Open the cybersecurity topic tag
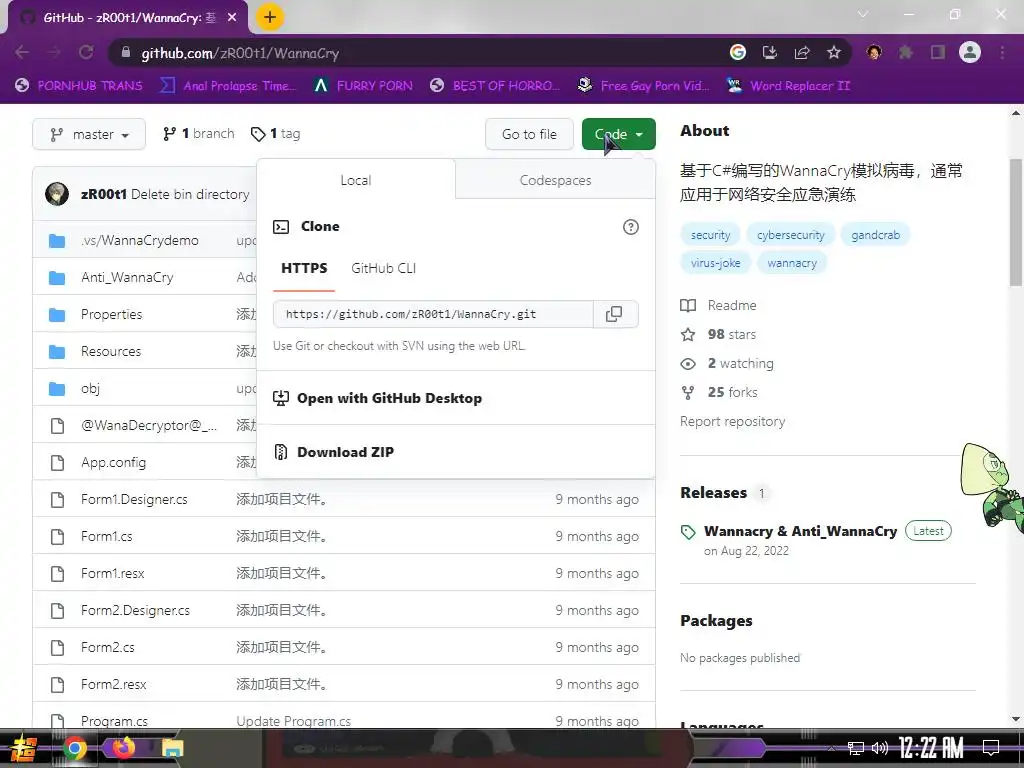The height and width of the screenshot is (768, 1024). 790,234
